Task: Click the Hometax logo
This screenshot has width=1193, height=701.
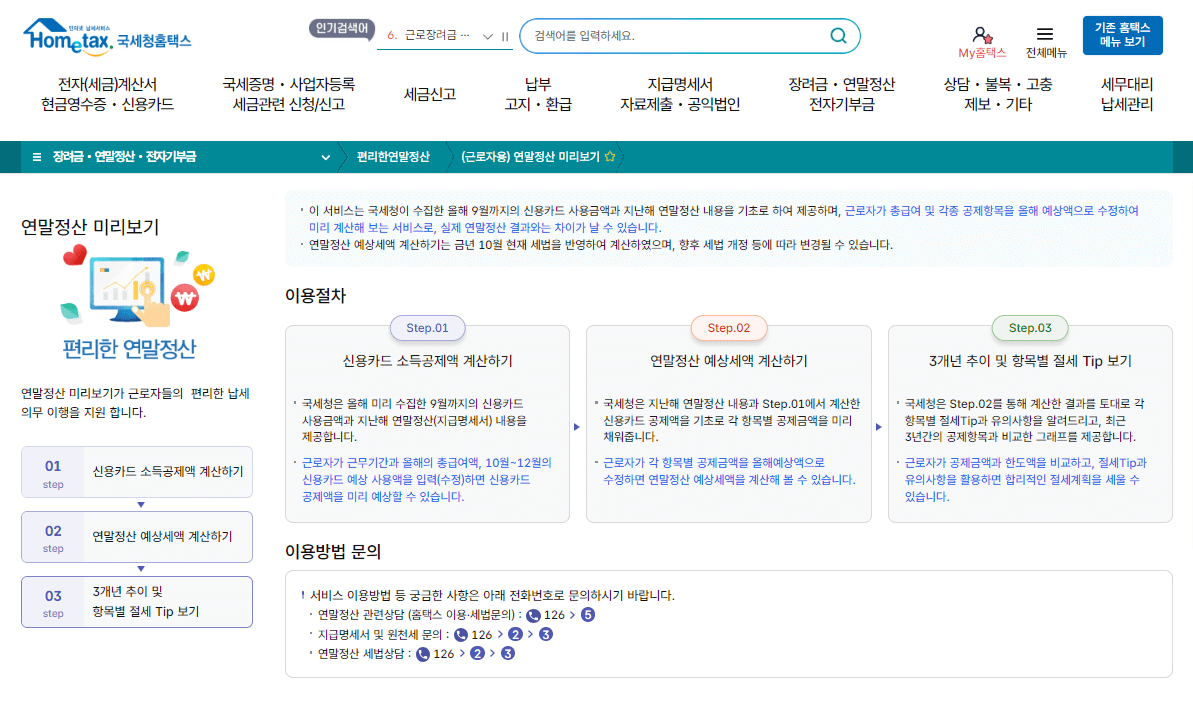Action: (x=103, y=36)
